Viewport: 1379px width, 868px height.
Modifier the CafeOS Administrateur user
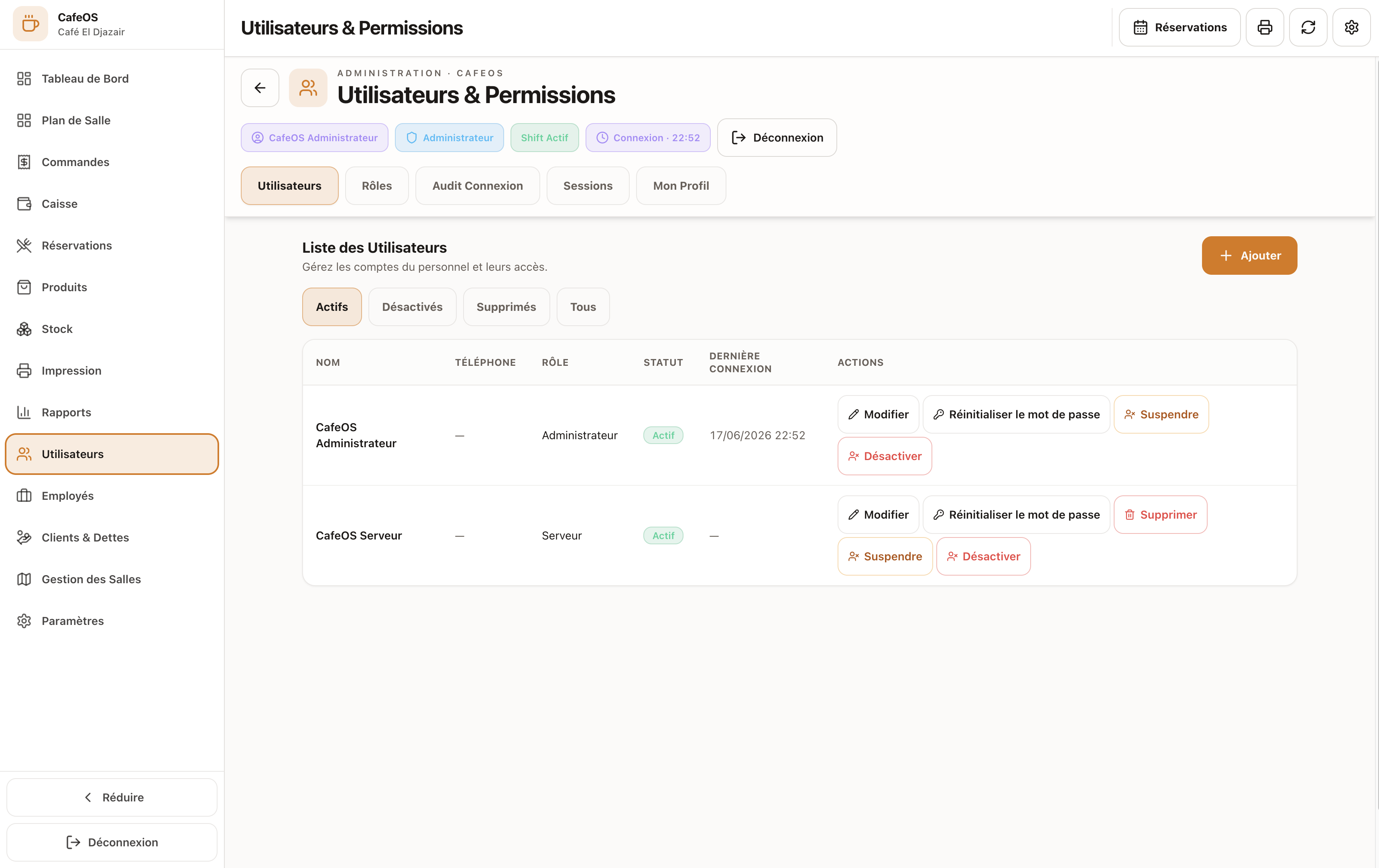879,415
